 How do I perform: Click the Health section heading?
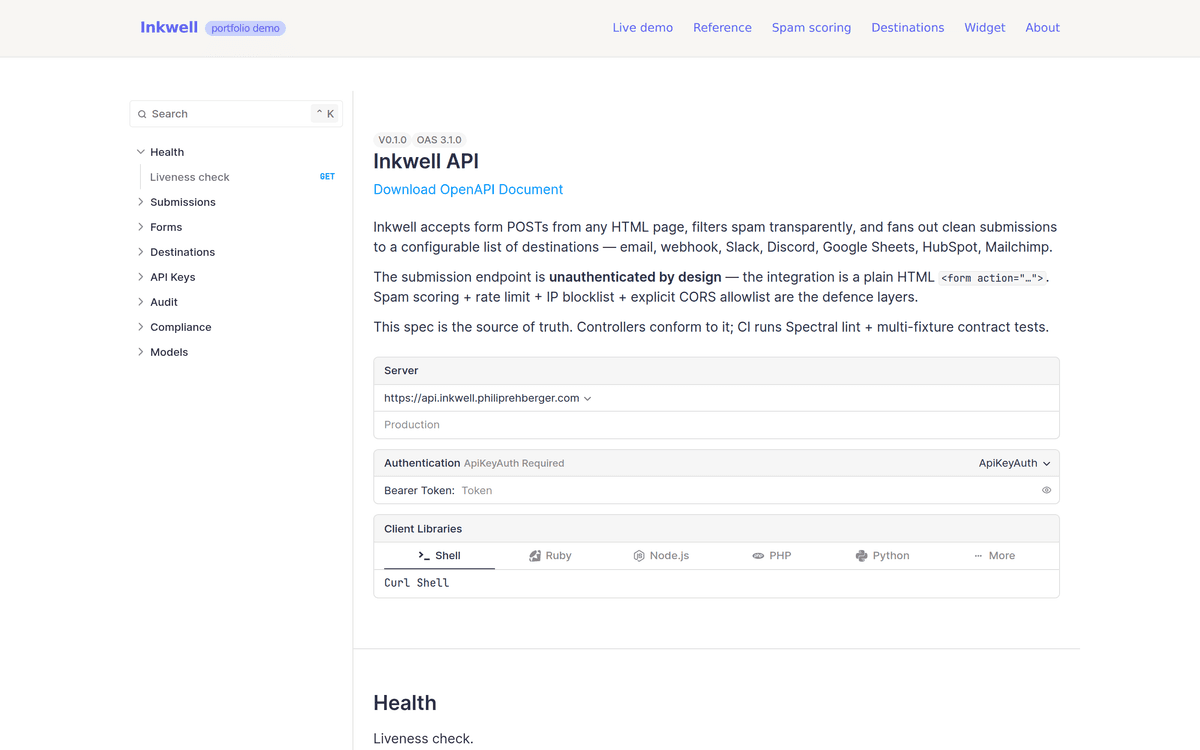tap(405, 703)
